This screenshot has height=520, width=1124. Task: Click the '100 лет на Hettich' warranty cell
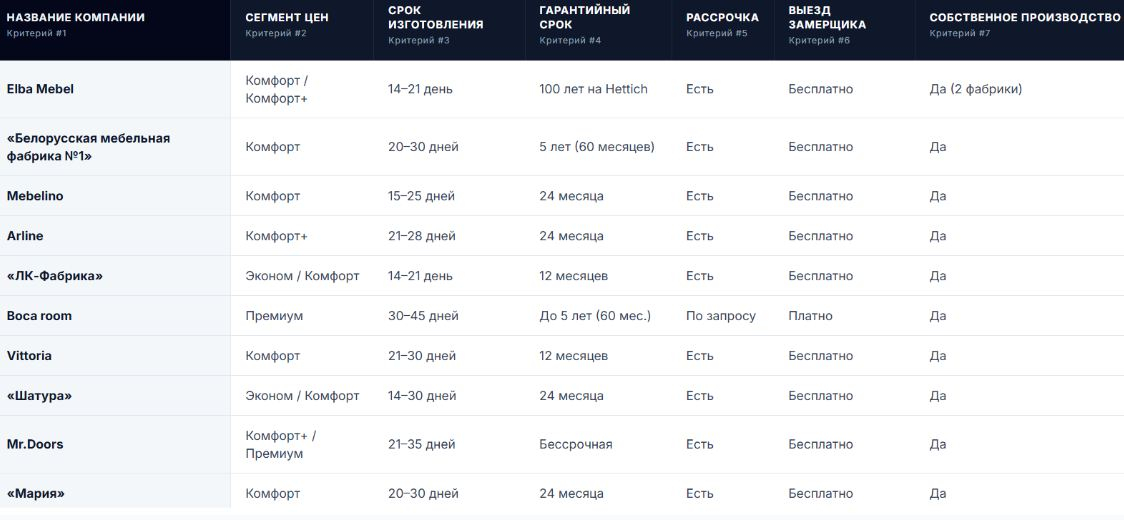click(594, 89)
